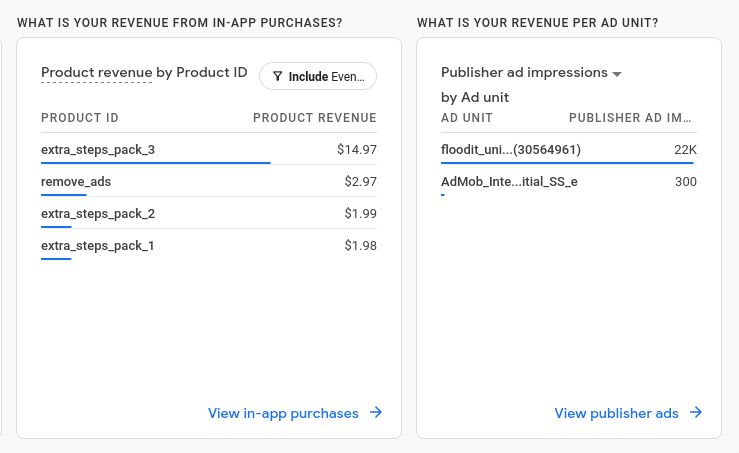Click extra_steps_pack_2 product ID
This screenshot has width=739, height=453.
[x=98, y=214]
